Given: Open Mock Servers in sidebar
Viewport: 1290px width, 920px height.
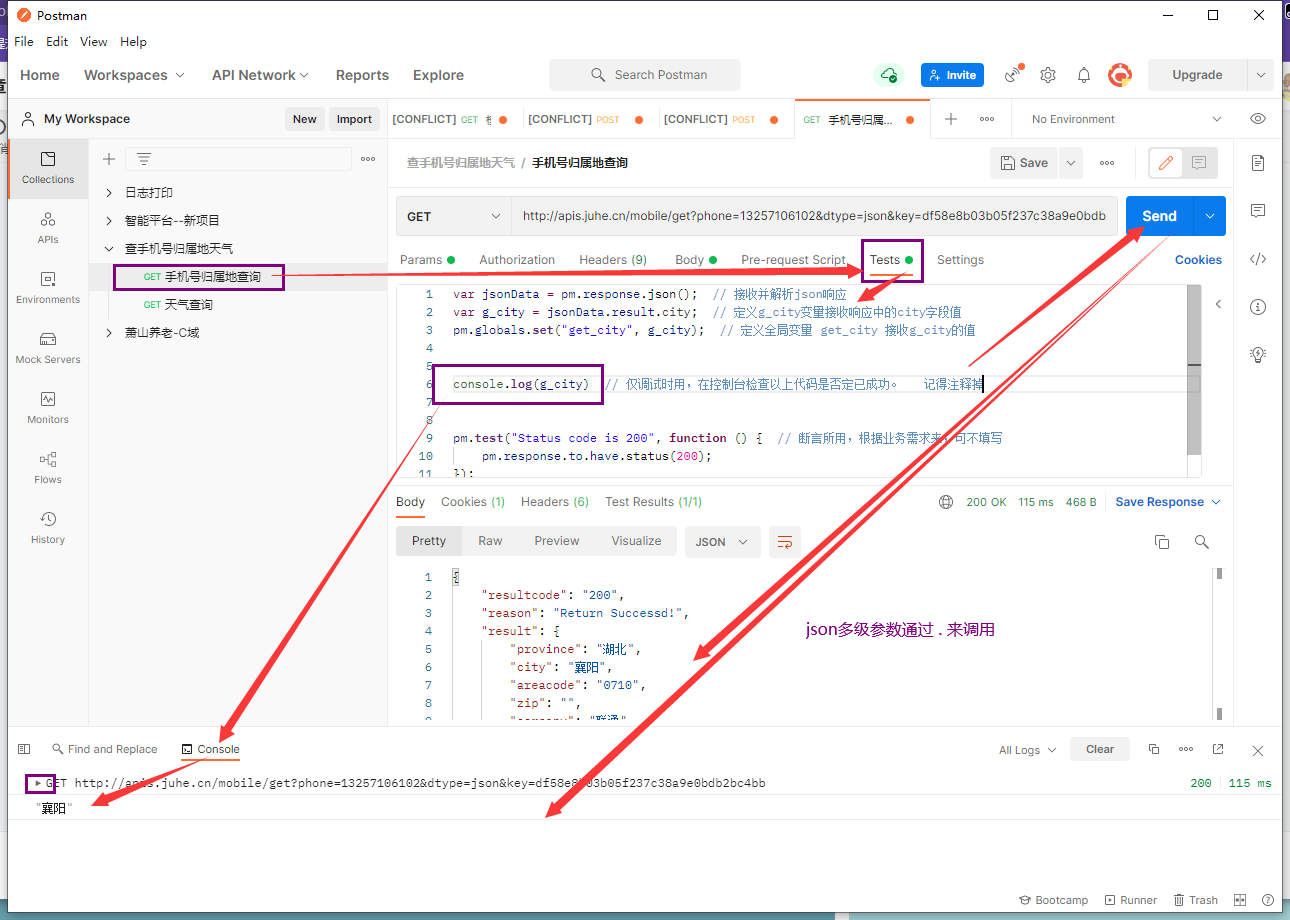Looking at the screenshot, I should [x=48, y=347].
